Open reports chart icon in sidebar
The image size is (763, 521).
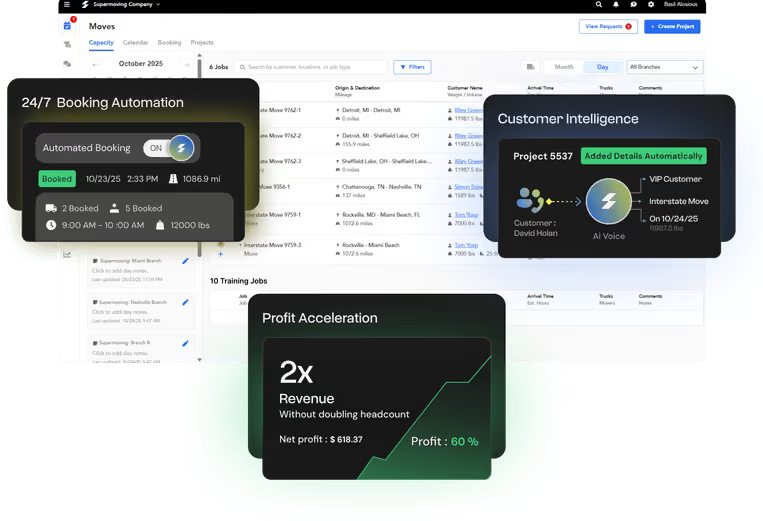(x=67, y=254)
